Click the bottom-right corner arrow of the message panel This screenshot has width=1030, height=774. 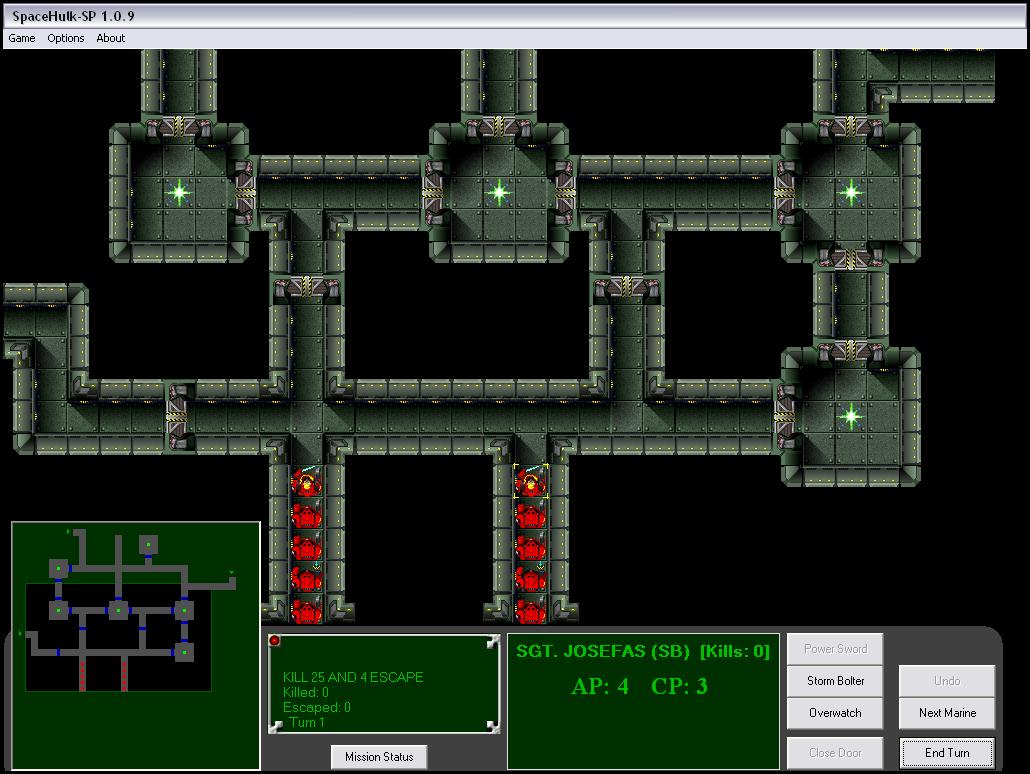[493, 726]
